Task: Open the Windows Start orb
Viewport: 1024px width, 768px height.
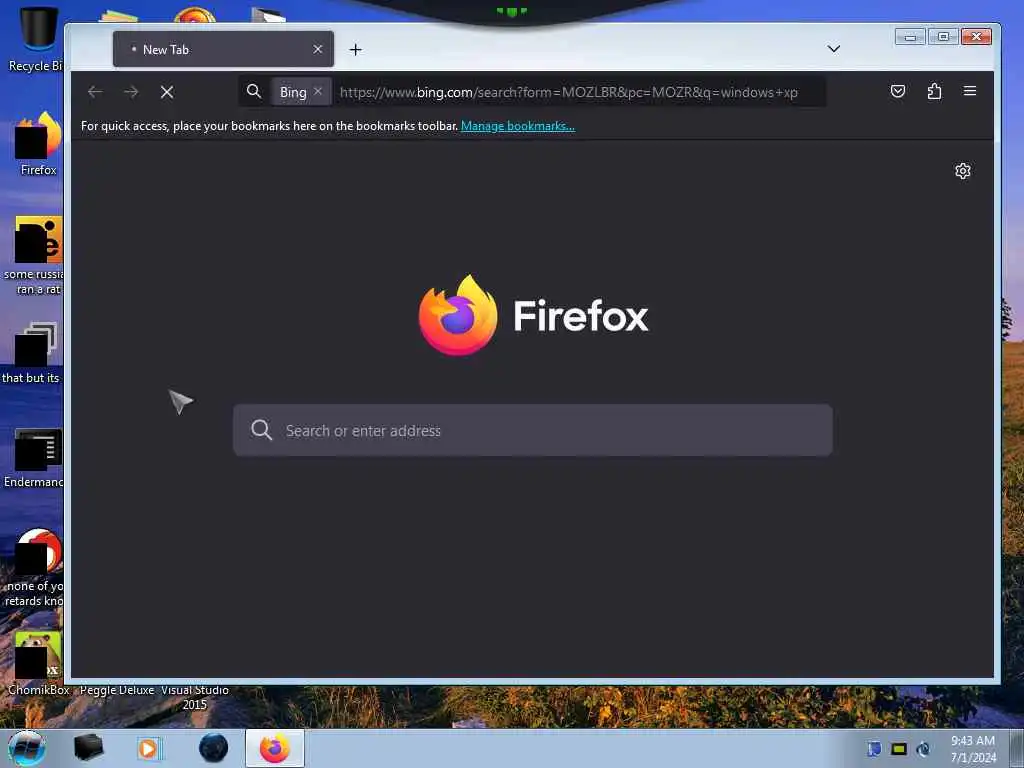Action: click(27, 748)
